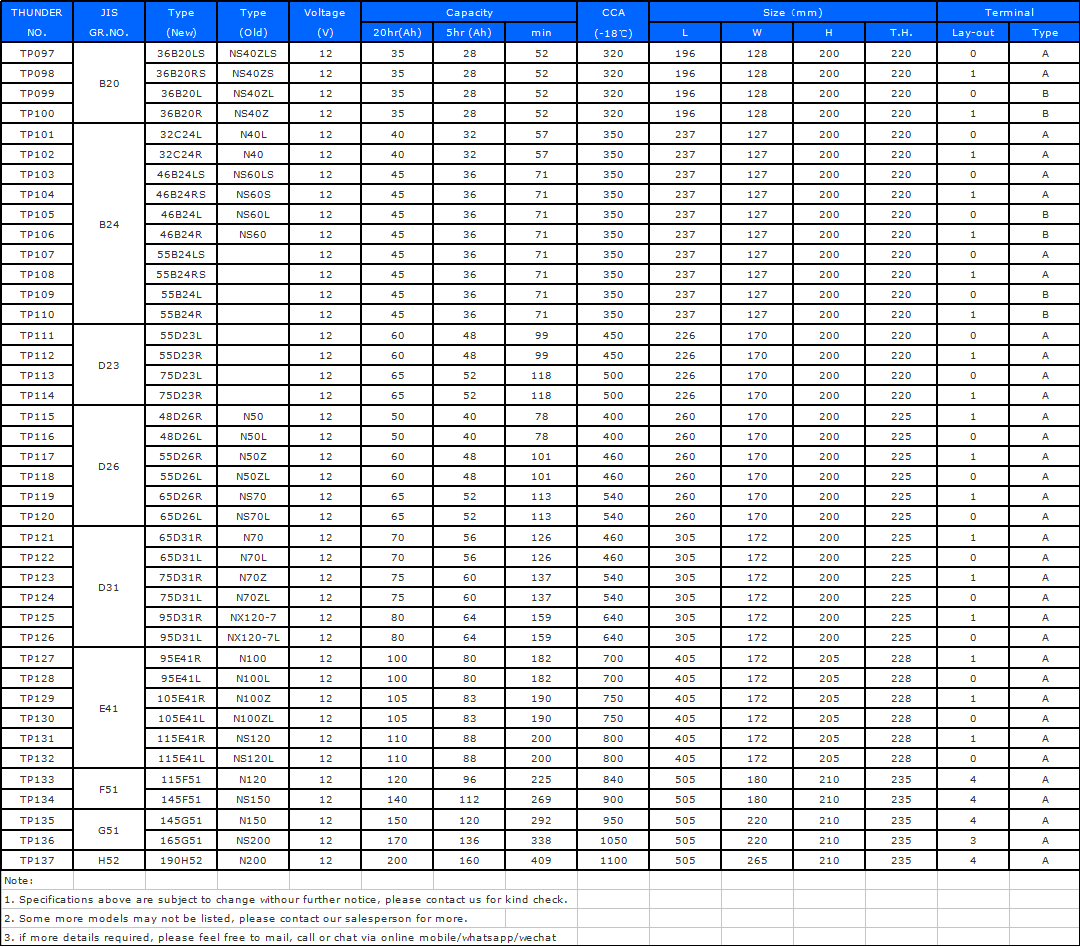Select the D23 JIS group cell
The width and height of the screenshot is (1080, 947).
[109, 366]
